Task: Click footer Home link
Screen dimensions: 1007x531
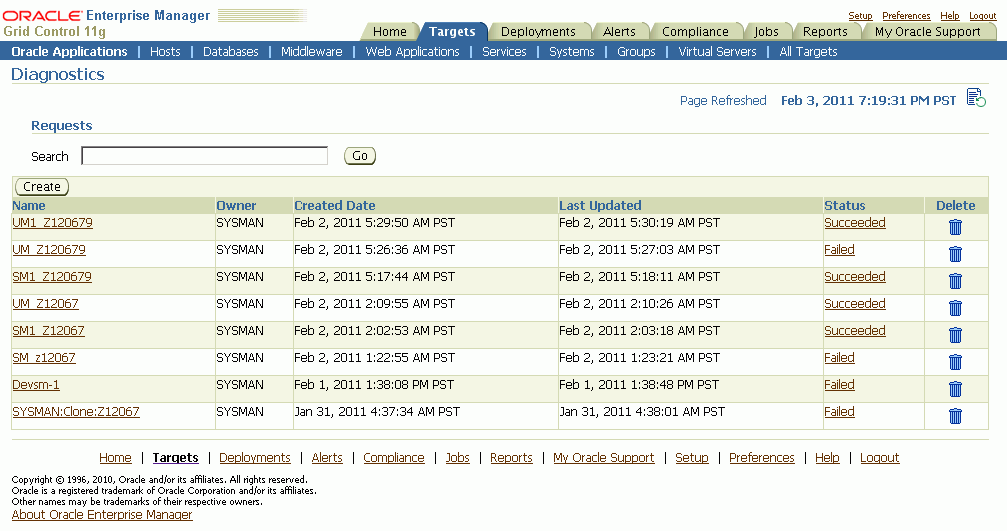Action: 116,458
